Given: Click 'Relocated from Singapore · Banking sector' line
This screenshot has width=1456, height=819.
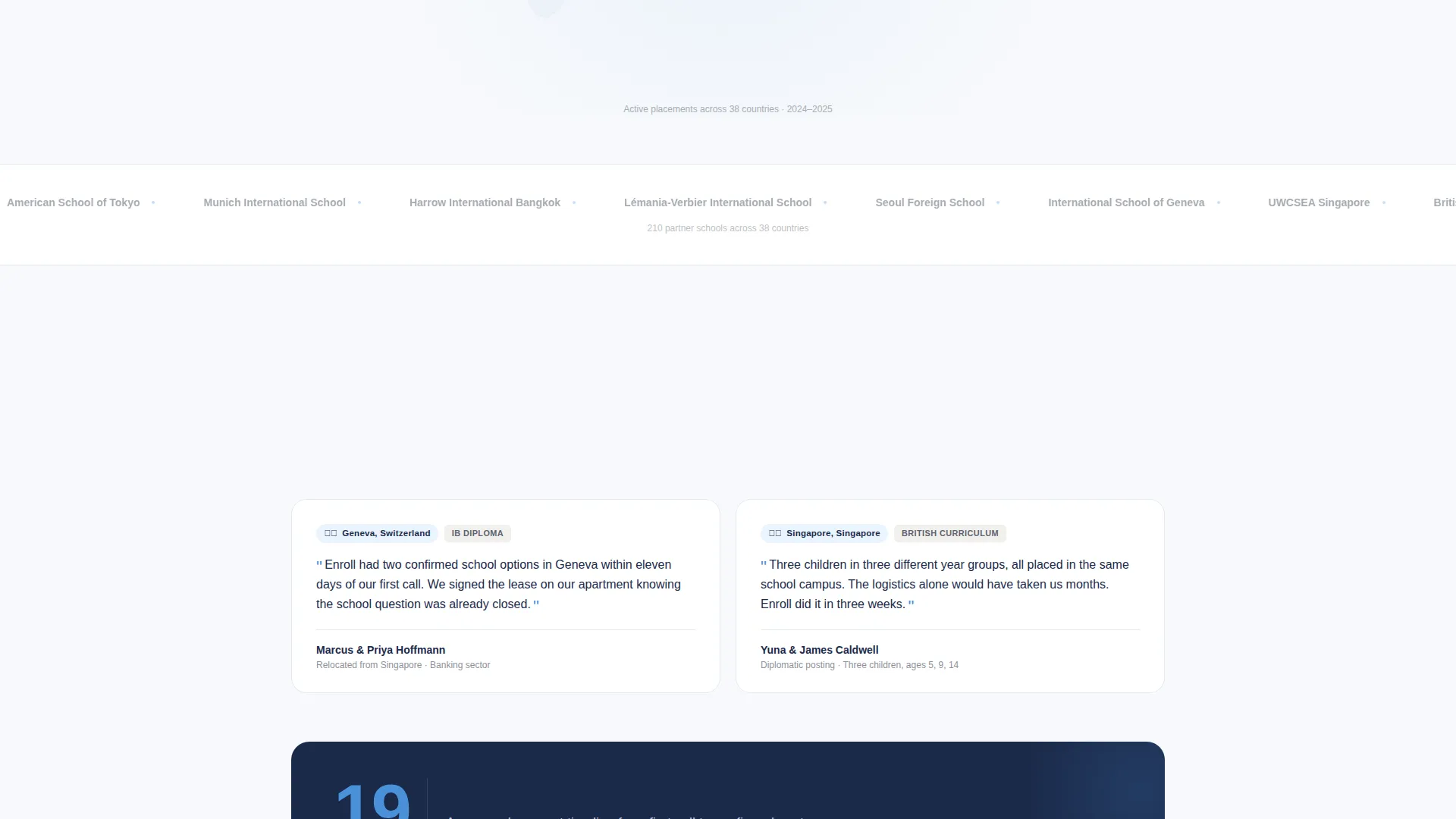Looking at the screenshot, I should pos(403,665).
